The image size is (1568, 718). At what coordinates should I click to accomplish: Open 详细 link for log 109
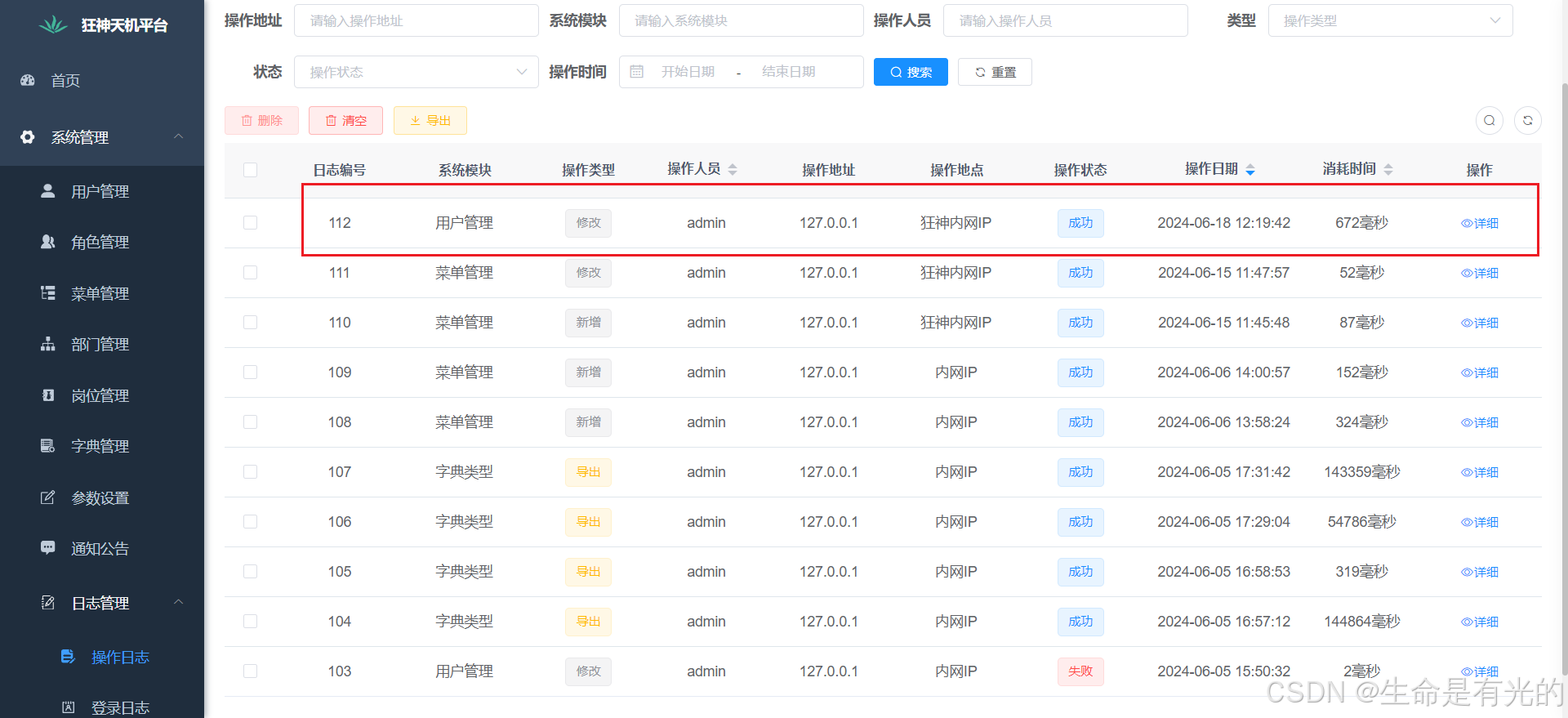pyautogui.click(x=1480, y=372)
